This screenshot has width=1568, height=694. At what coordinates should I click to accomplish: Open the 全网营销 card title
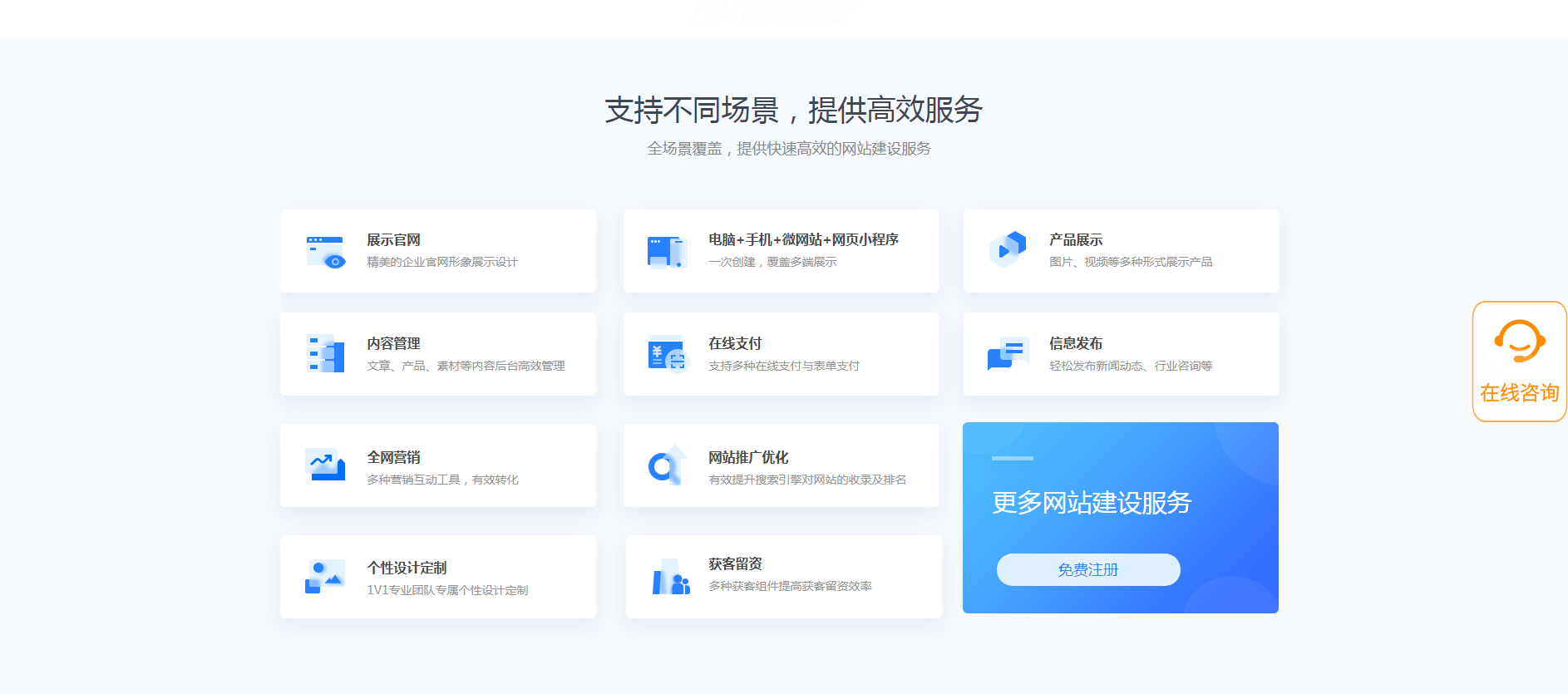click(x=393, y=457)
